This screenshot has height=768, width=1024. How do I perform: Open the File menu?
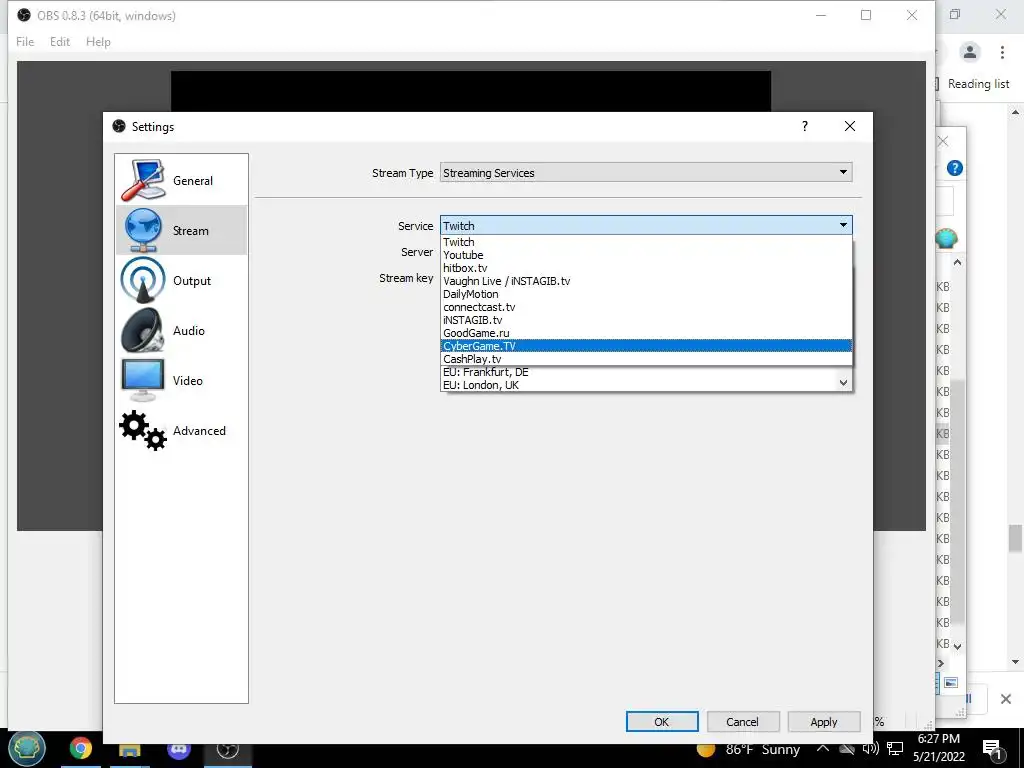click(x=25, y=42)
